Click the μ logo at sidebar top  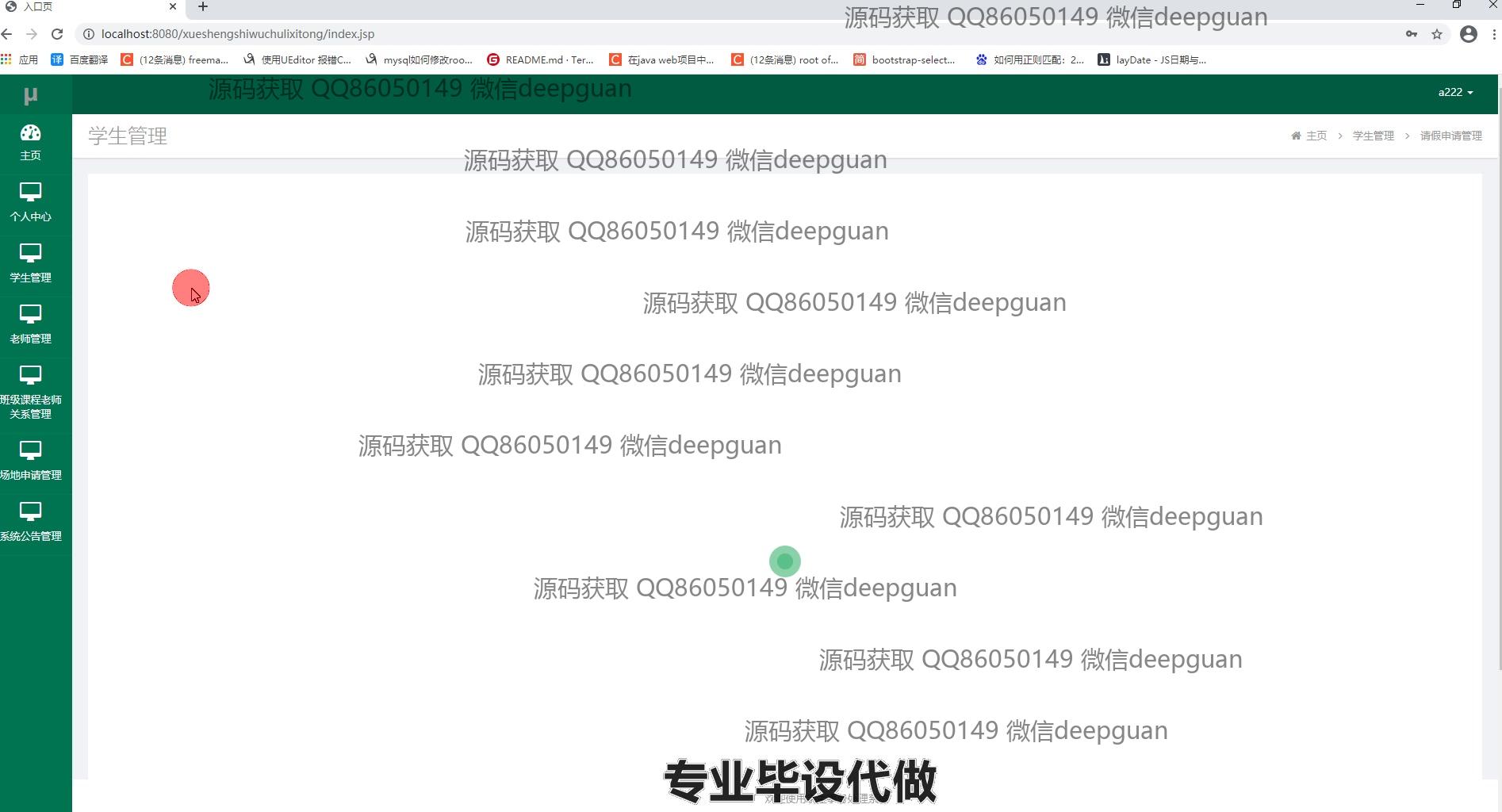30,96
